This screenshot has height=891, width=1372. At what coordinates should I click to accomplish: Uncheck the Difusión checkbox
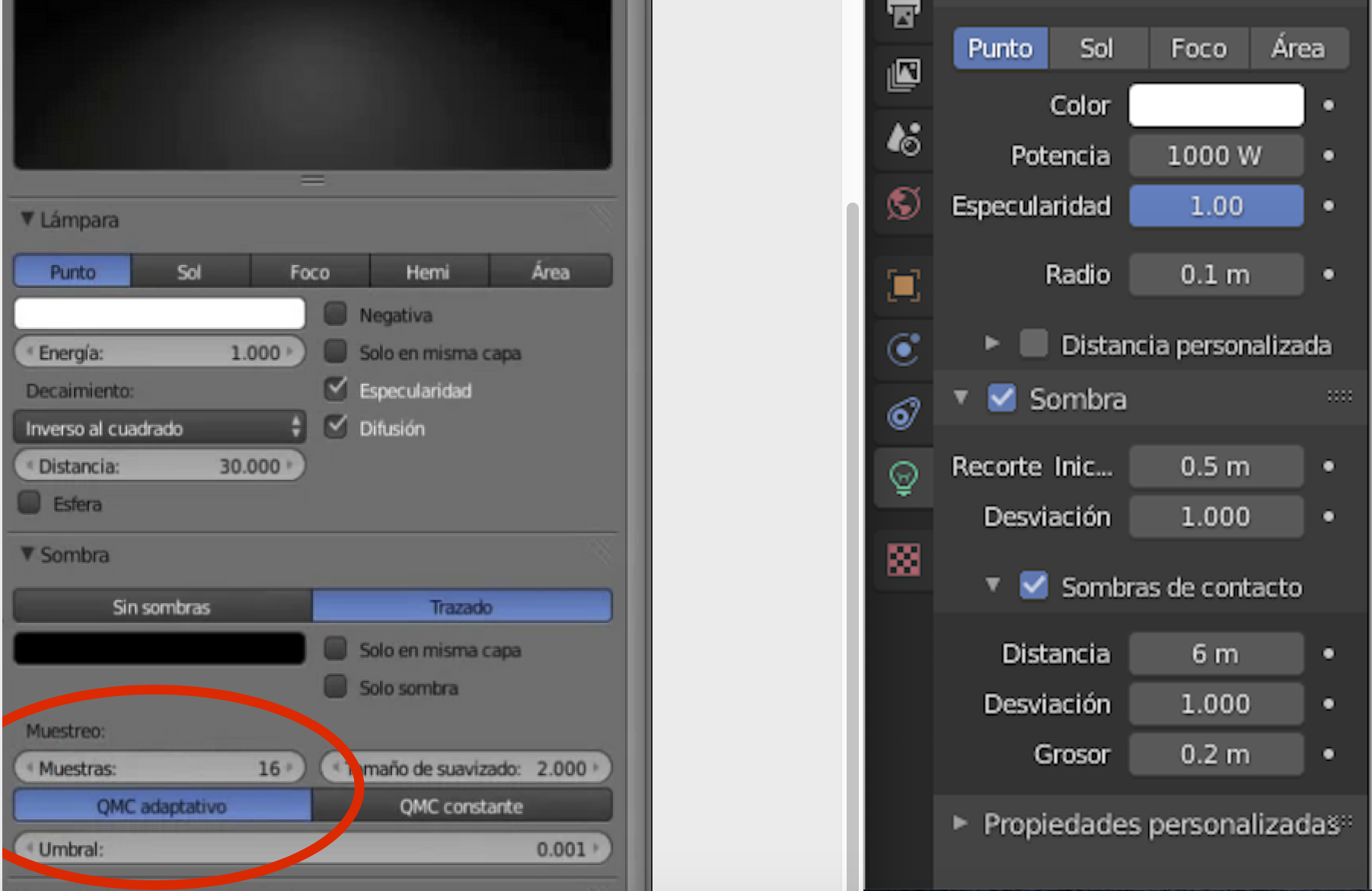pos(336,426)
